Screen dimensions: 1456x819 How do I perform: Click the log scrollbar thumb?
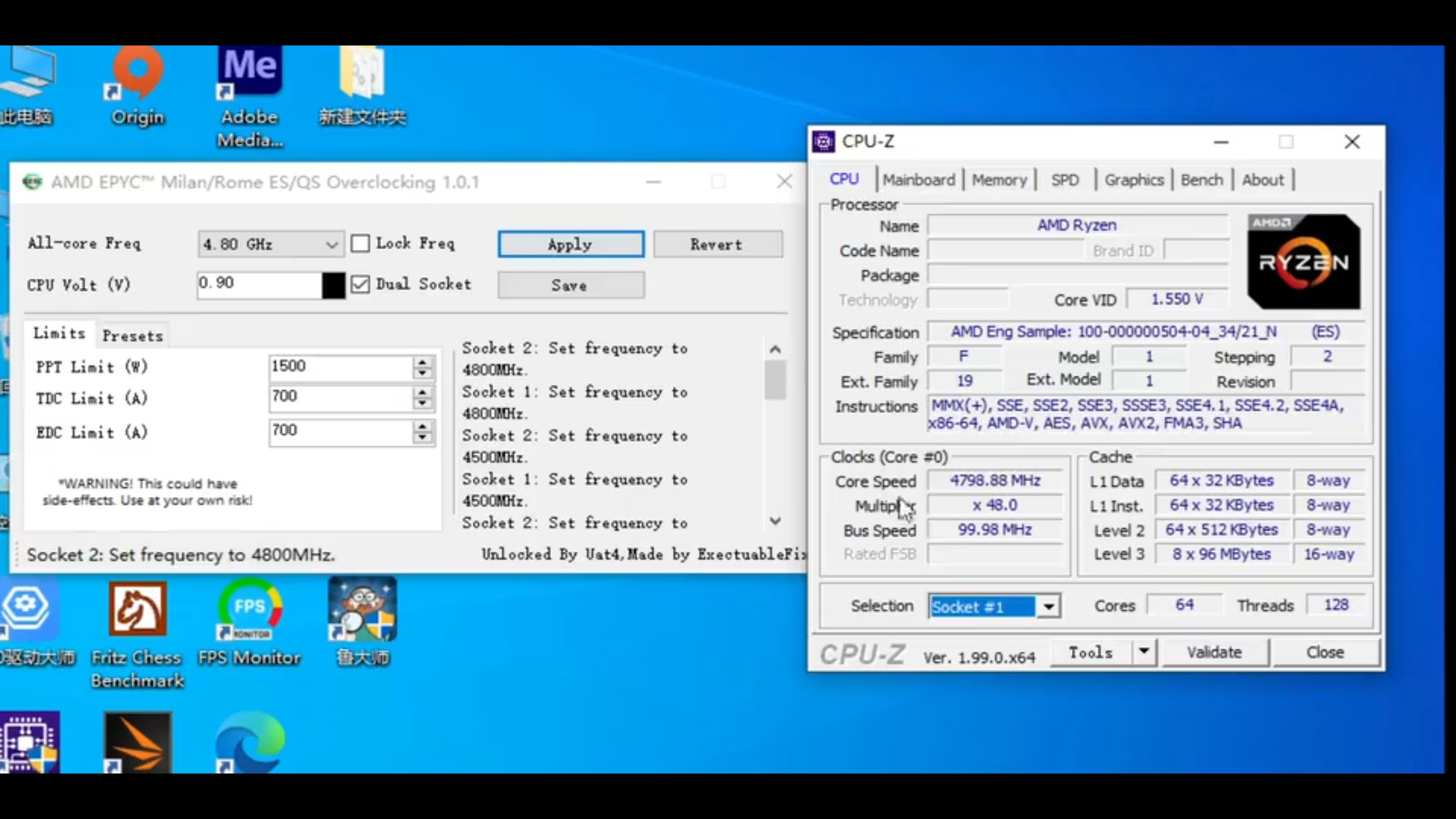coord(775,380)
